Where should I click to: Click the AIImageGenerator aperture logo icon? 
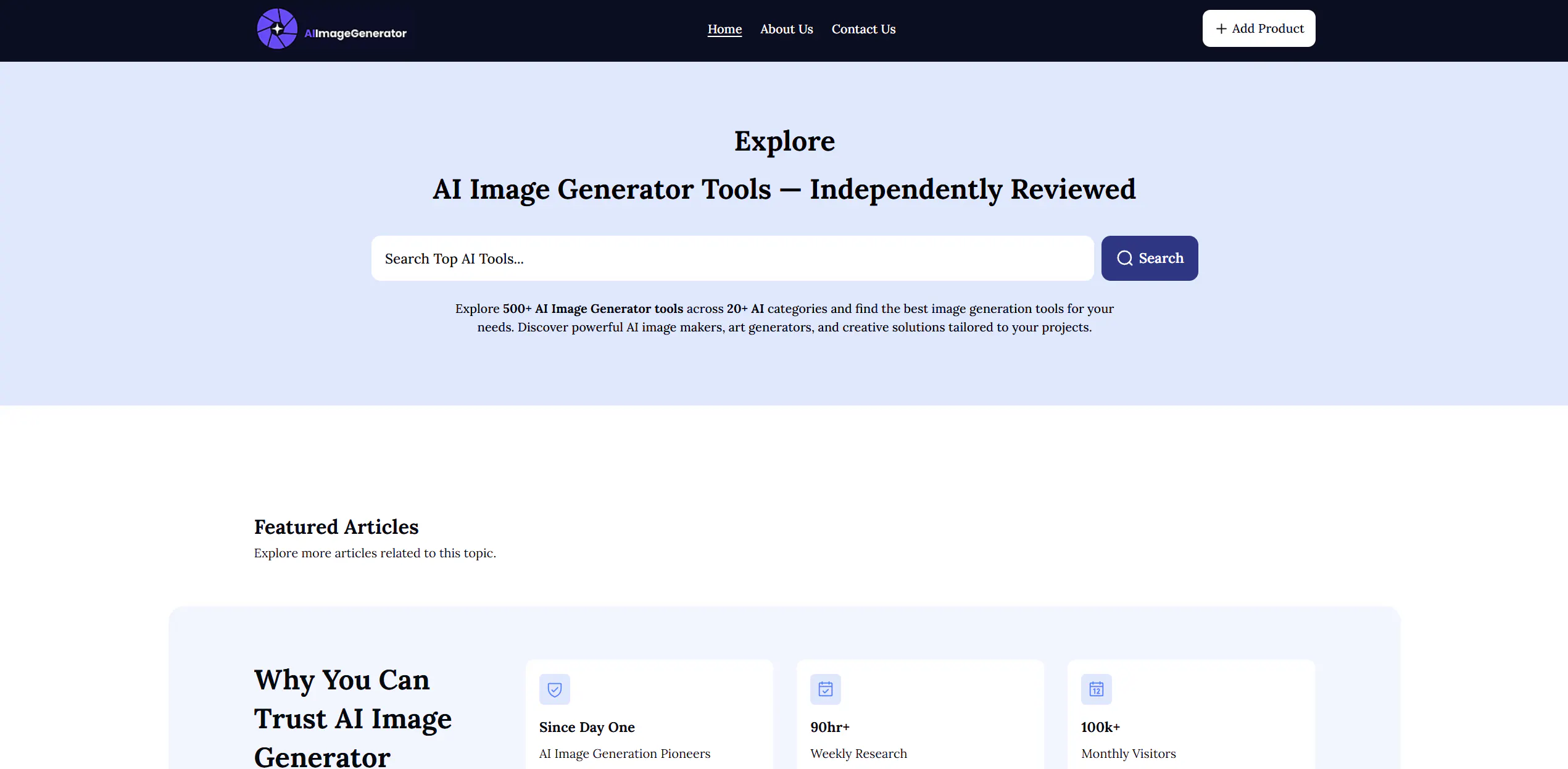click(x=277, y=29)
